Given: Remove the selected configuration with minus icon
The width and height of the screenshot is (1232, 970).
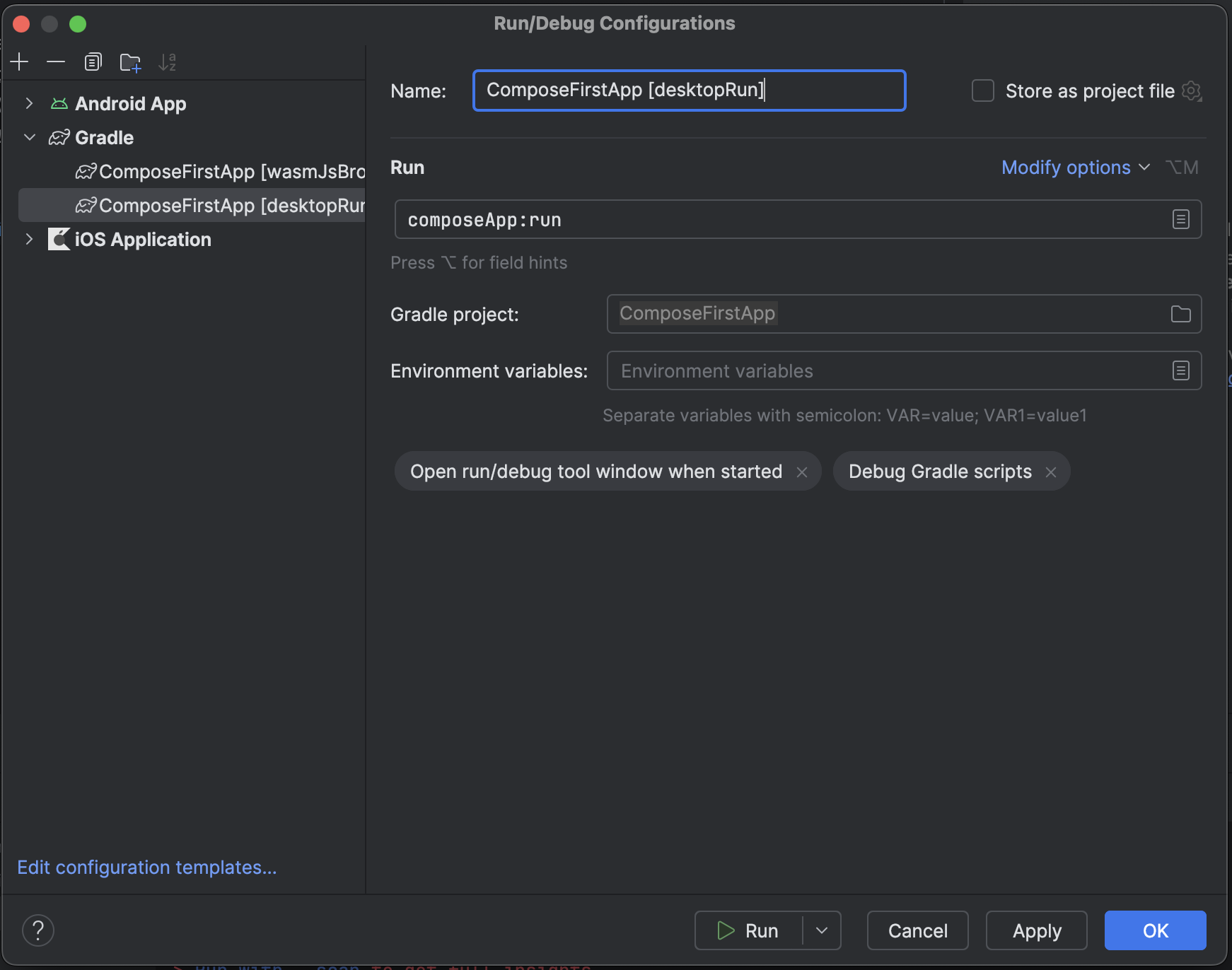Looking at the screenshot, I should pos(56,62).
